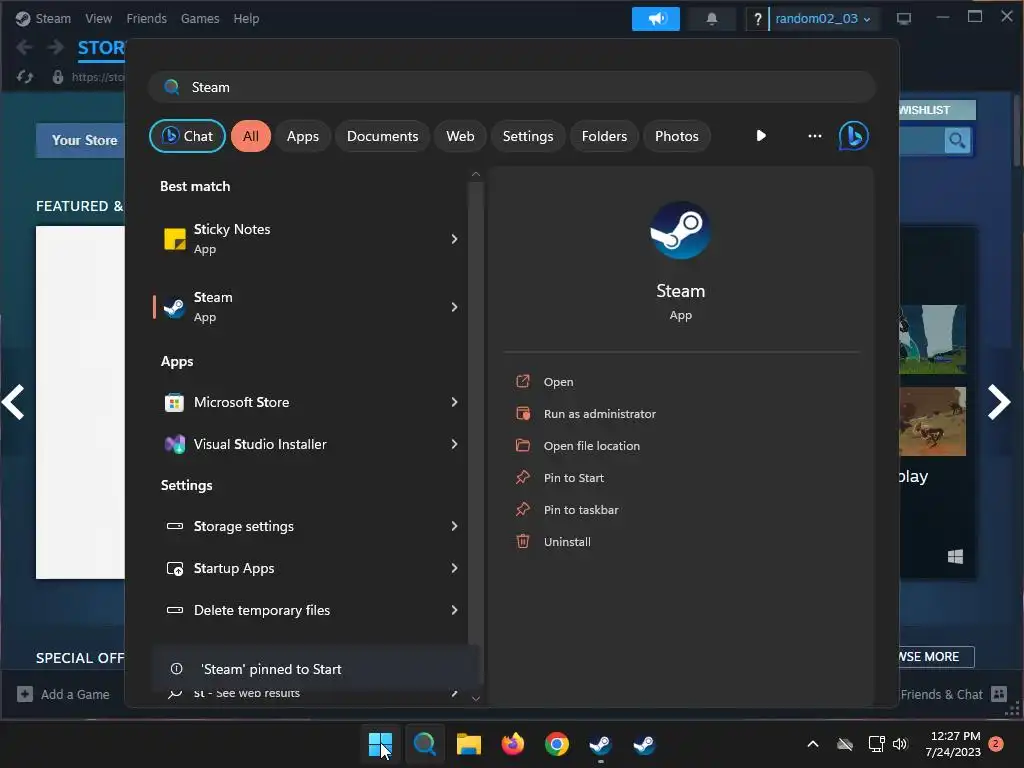Launch Firefox from taskbar
This screenshot has width=1024, height=768.
click(513, 744)
